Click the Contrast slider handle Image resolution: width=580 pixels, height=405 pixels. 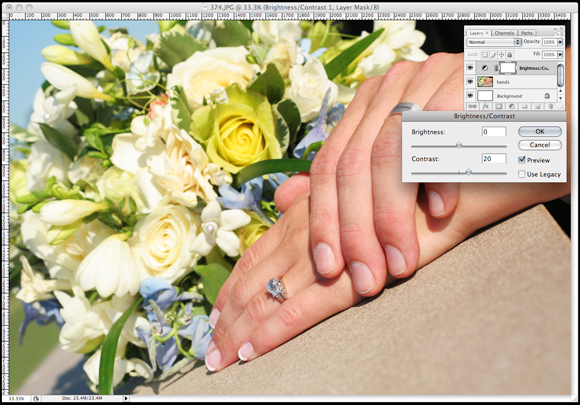point(469,172)
